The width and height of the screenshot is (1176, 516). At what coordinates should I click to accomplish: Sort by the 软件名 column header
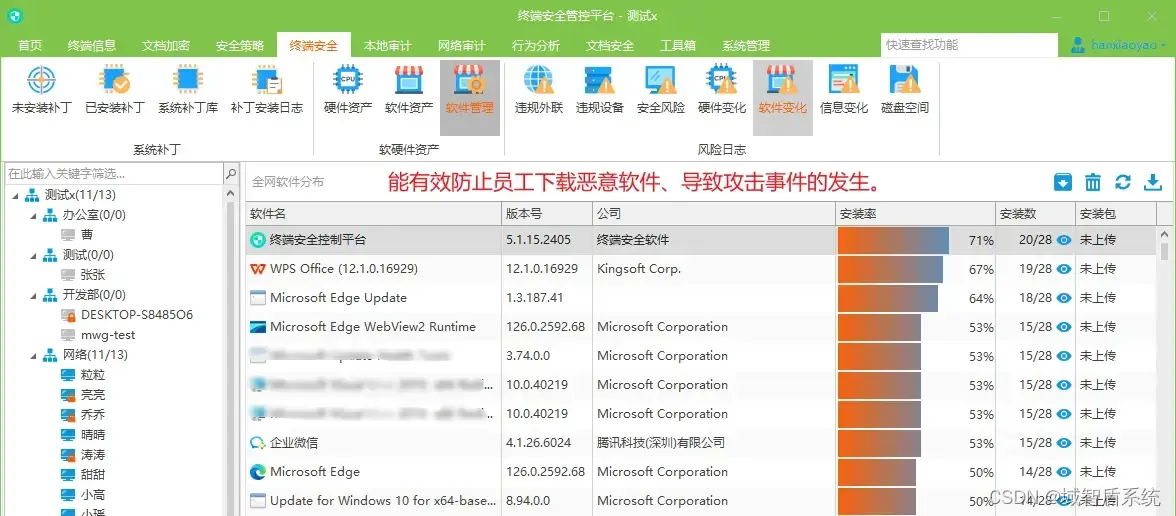coord(374,214)
